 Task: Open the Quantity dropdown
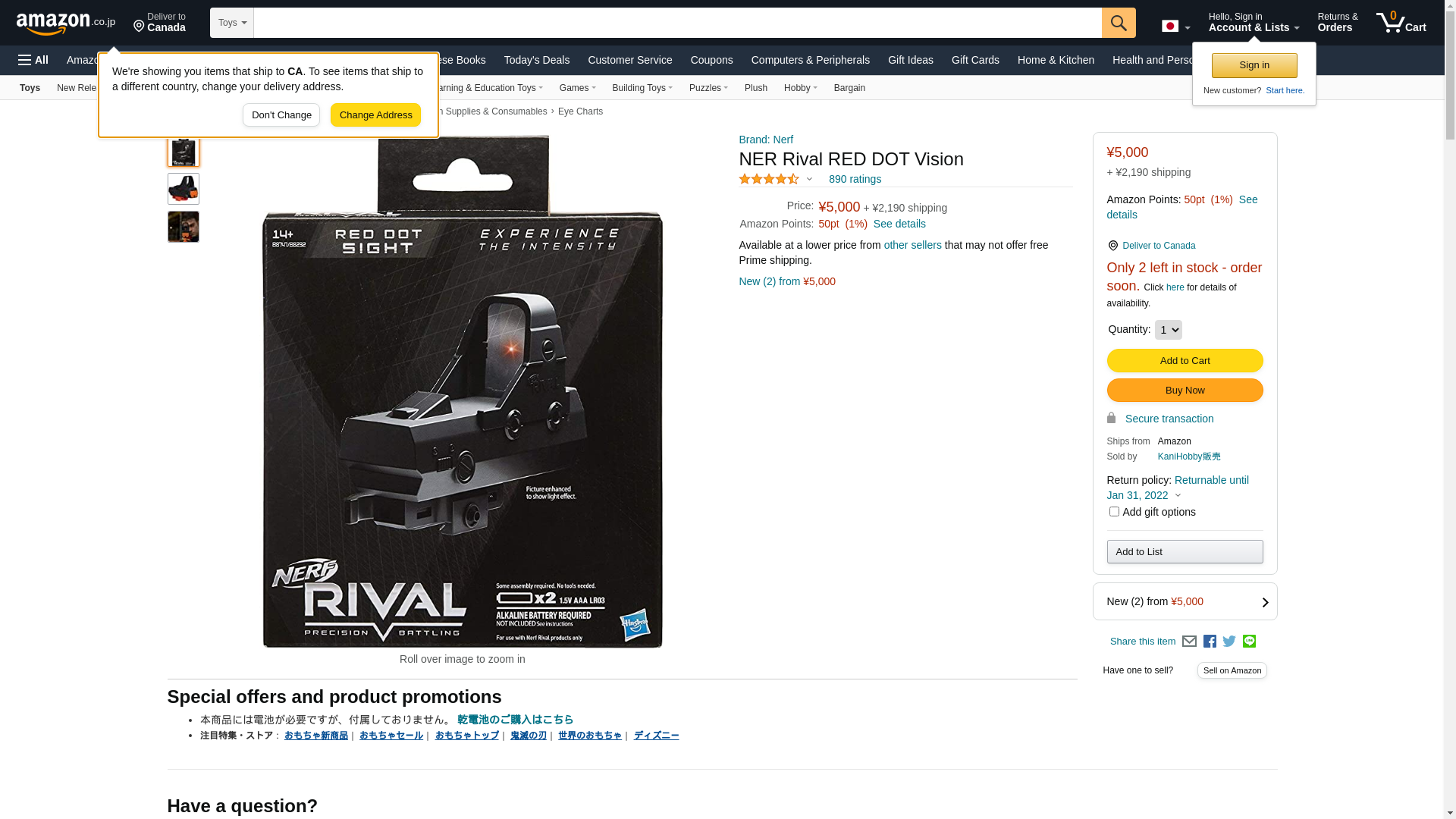[1168, 330]
